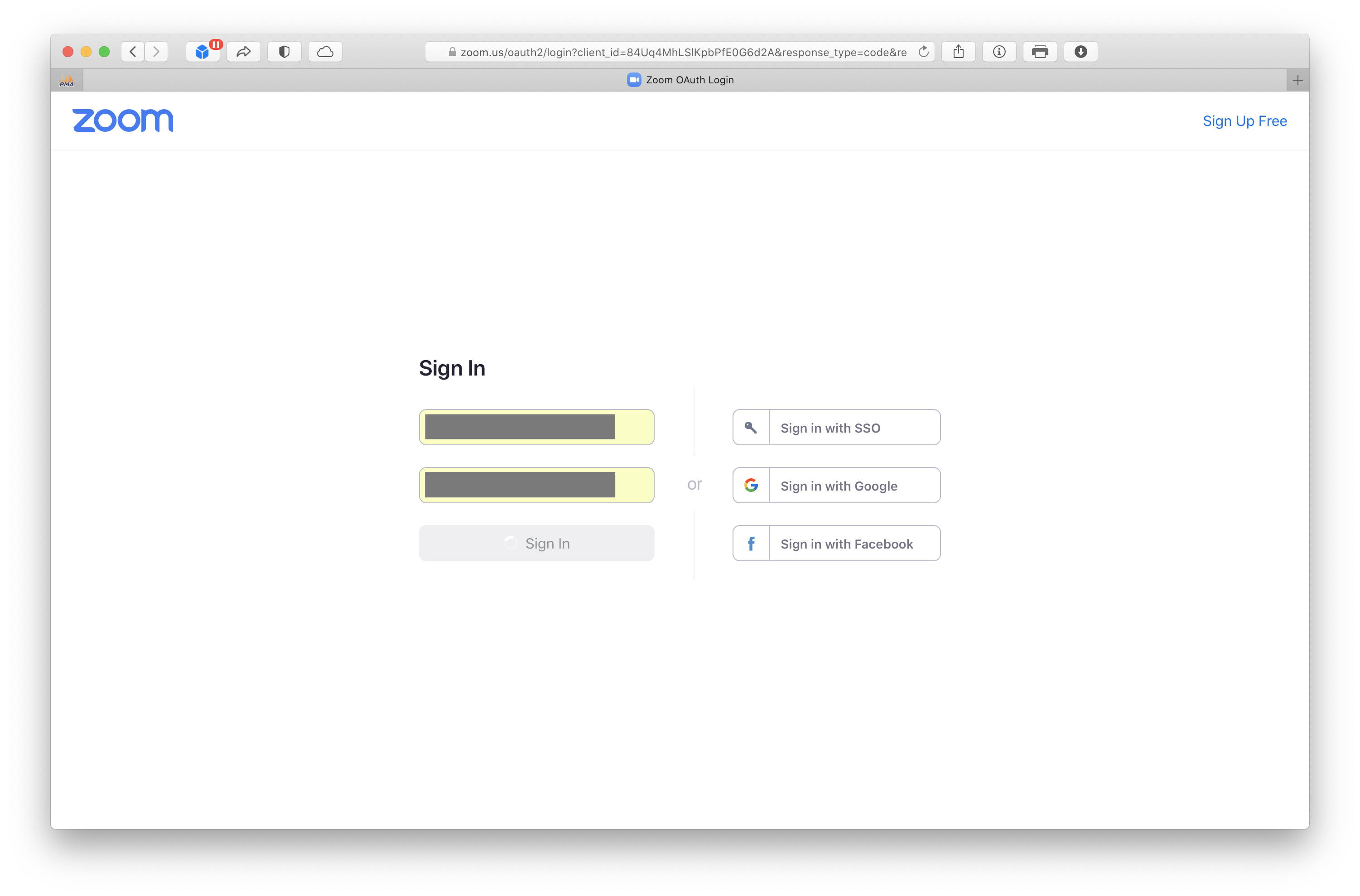Open the blue cube extension icon
This screenshot has height=896, width=1360.
tap(203, 52)
